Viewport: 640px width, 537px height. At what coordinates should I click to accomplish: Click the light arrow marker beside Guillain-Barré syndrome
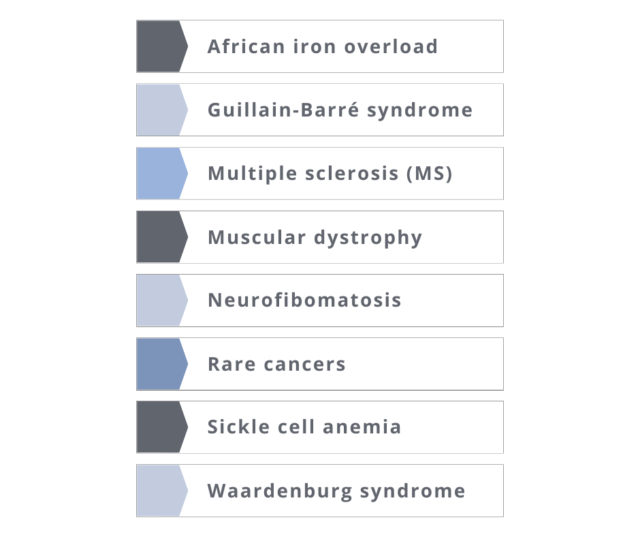click(161, 110)
